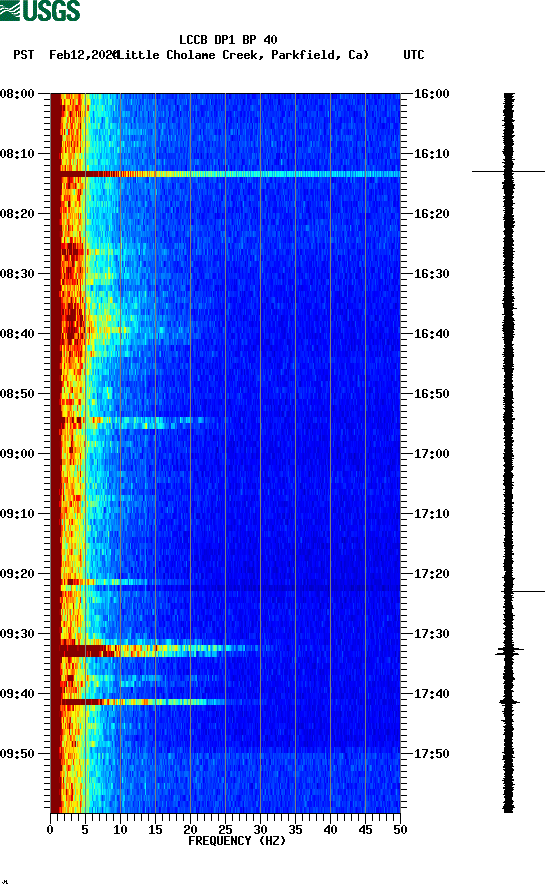Viewport: 552px width, 893px height.
Task: Click the date text 'Feb12,2020'
Action: click(x=83, y=55)
